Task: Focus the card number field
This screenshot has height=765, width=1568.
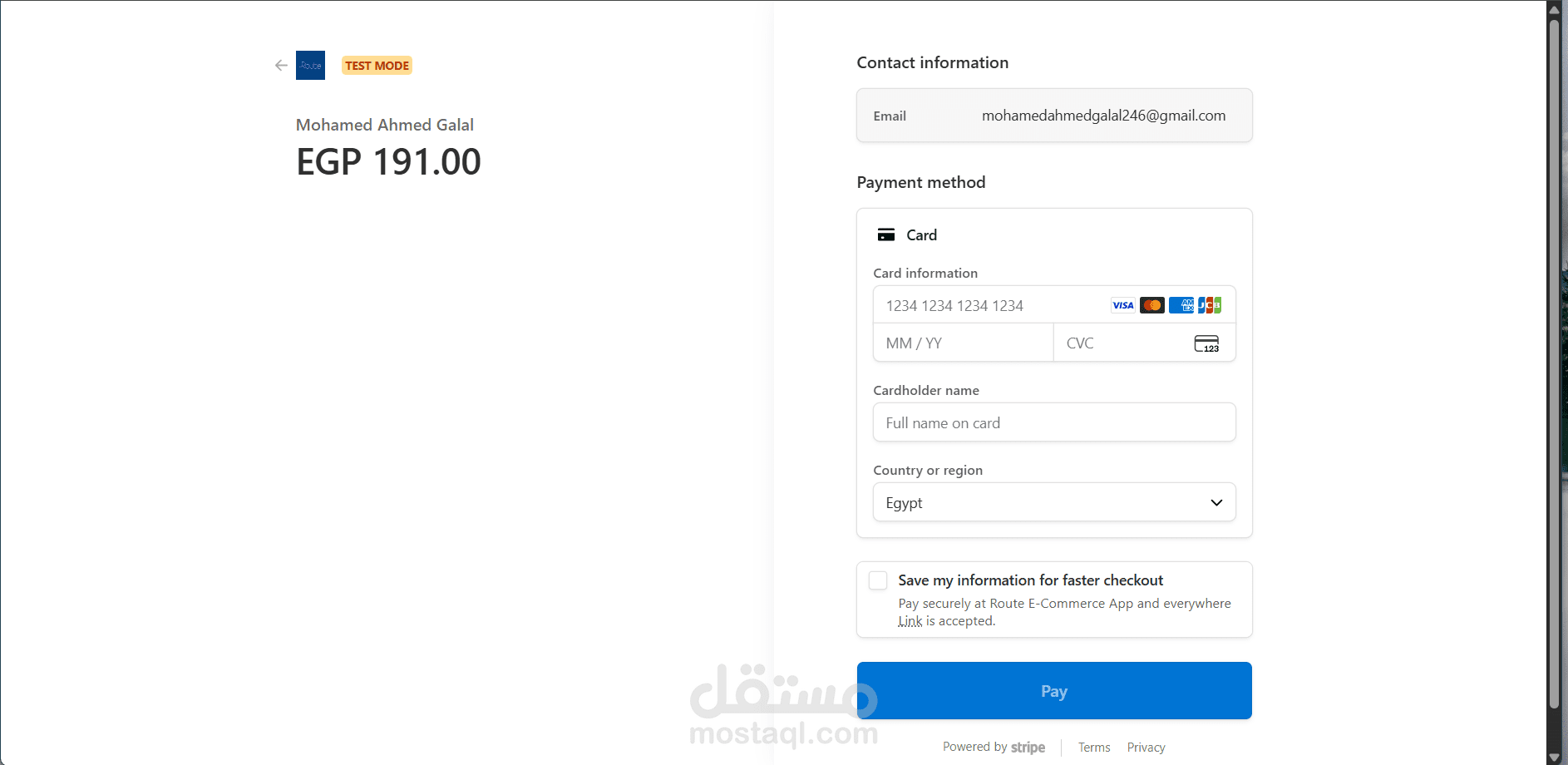Action: 989,306
